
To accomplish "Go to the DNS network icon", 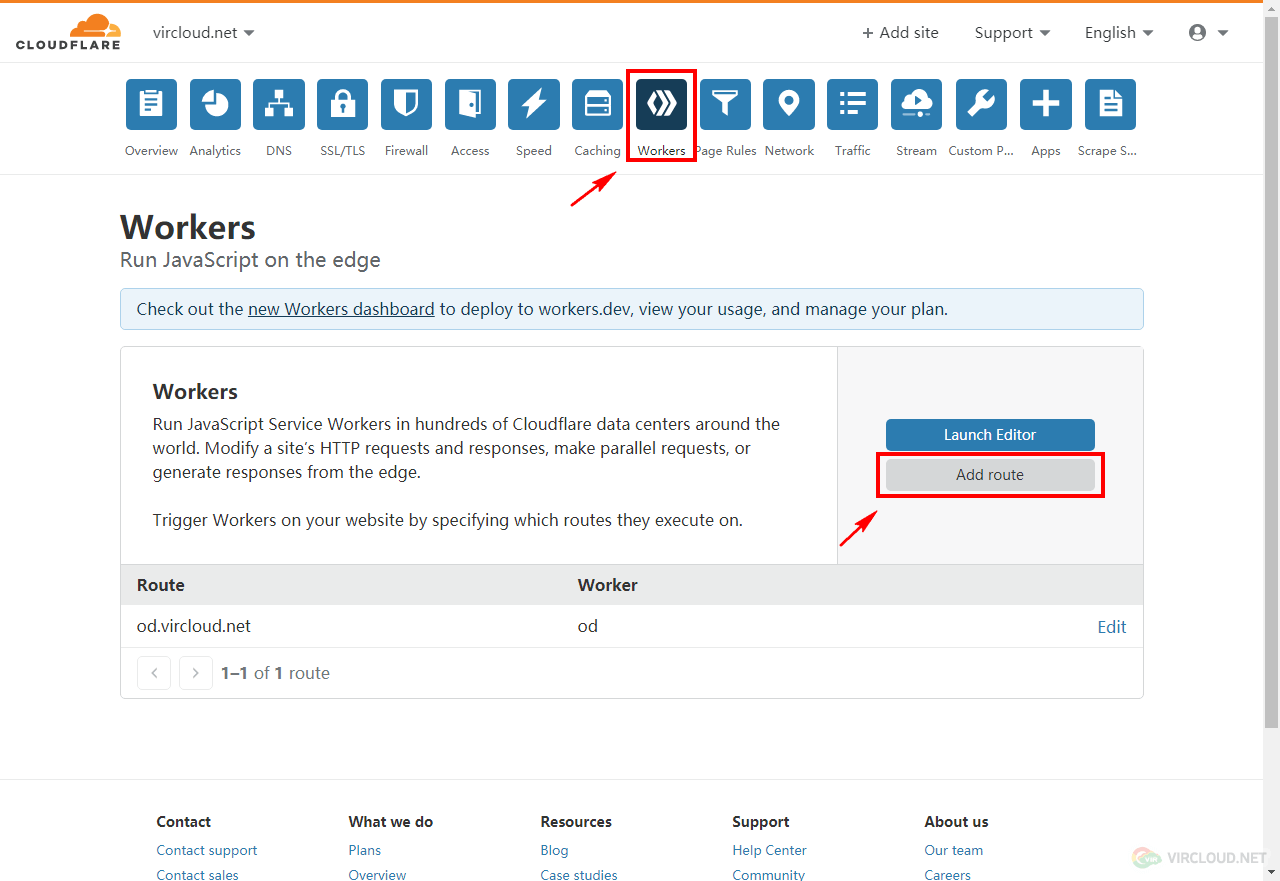I will coord(279,105).
